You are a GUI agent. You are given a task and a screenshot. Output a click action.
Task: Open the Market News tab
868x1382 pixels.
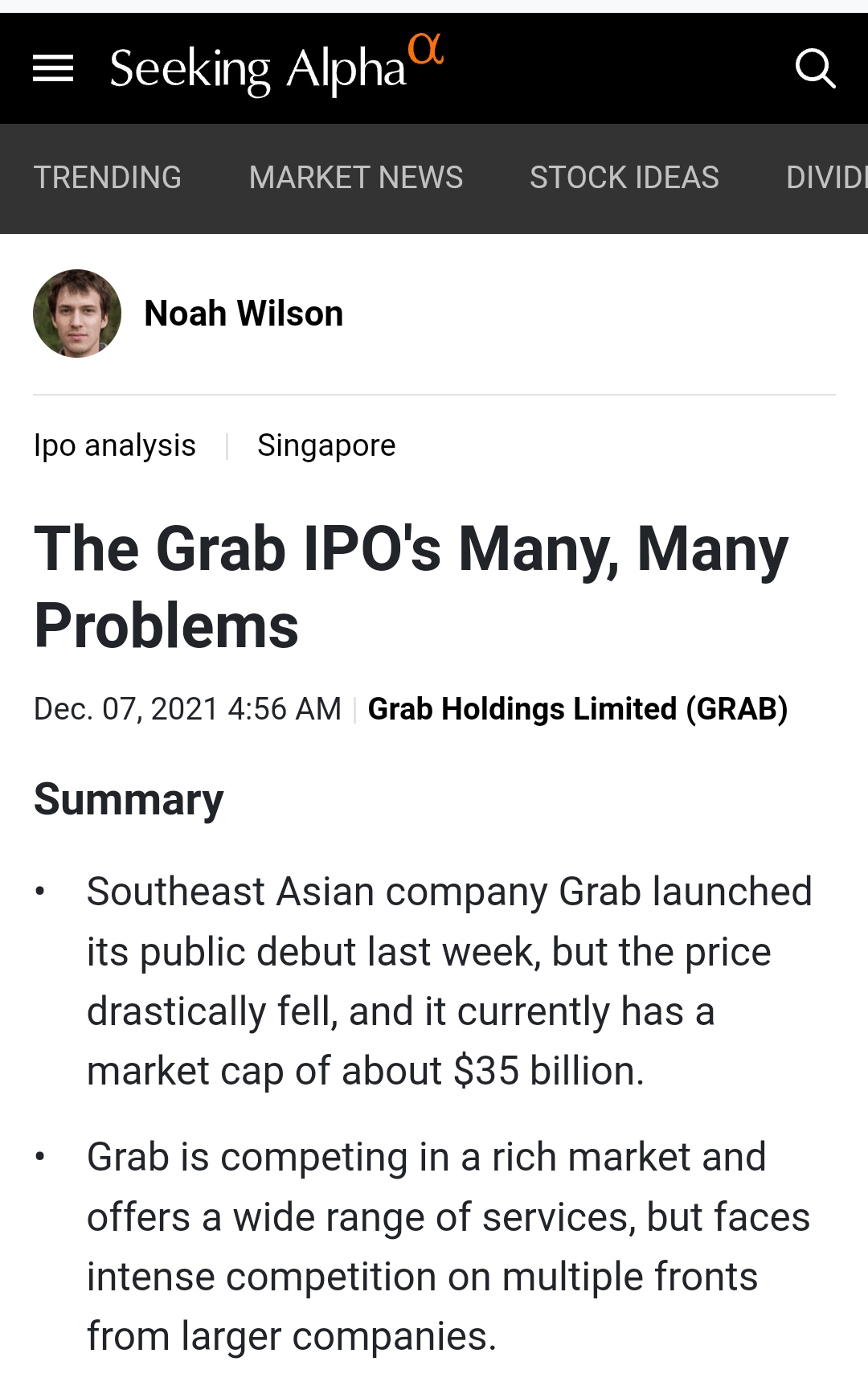tap(356, 178)
